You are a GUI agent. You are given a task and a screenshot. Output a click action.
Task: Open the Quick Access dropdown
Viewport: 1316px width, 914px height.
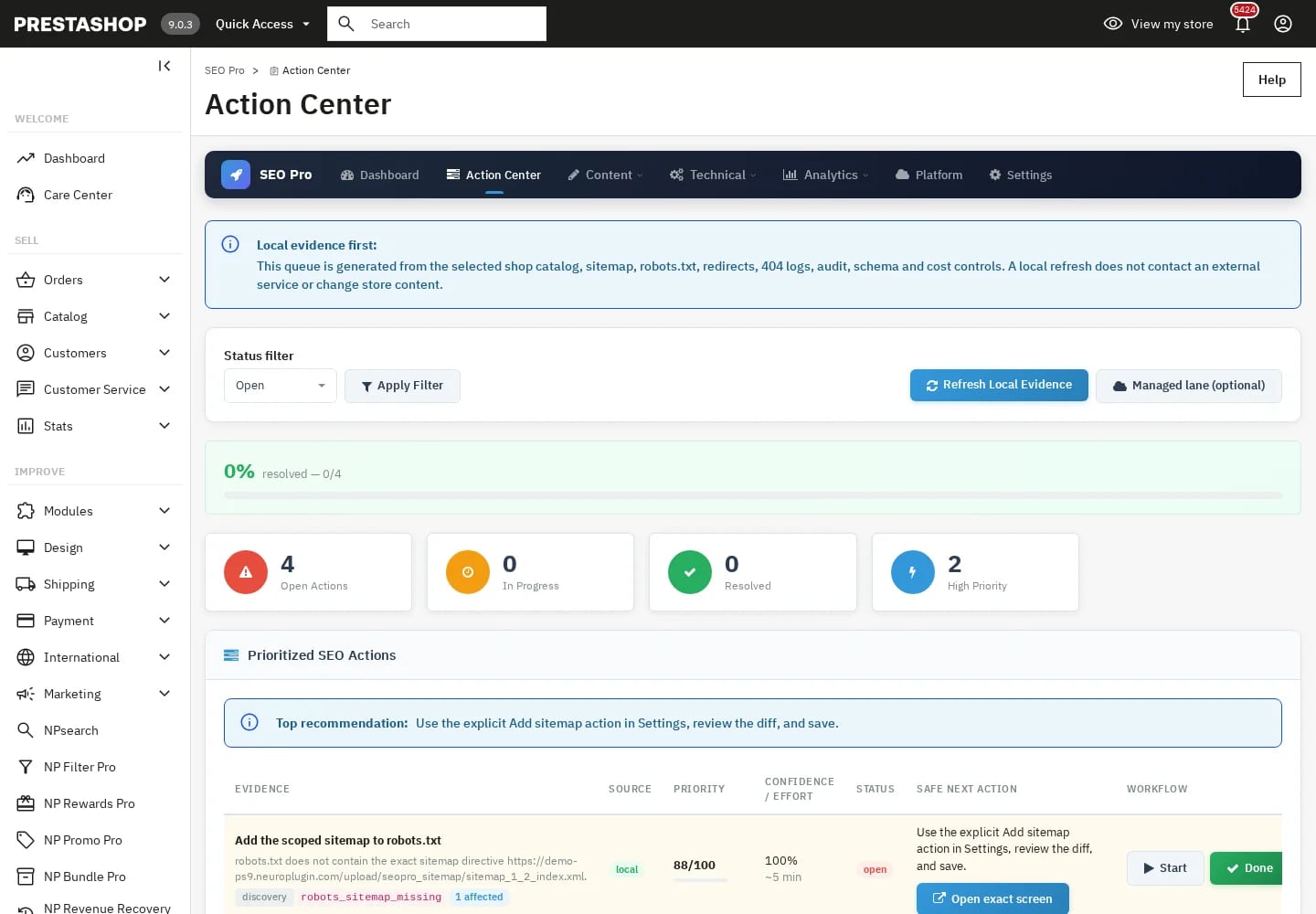(x=263, y=24)
